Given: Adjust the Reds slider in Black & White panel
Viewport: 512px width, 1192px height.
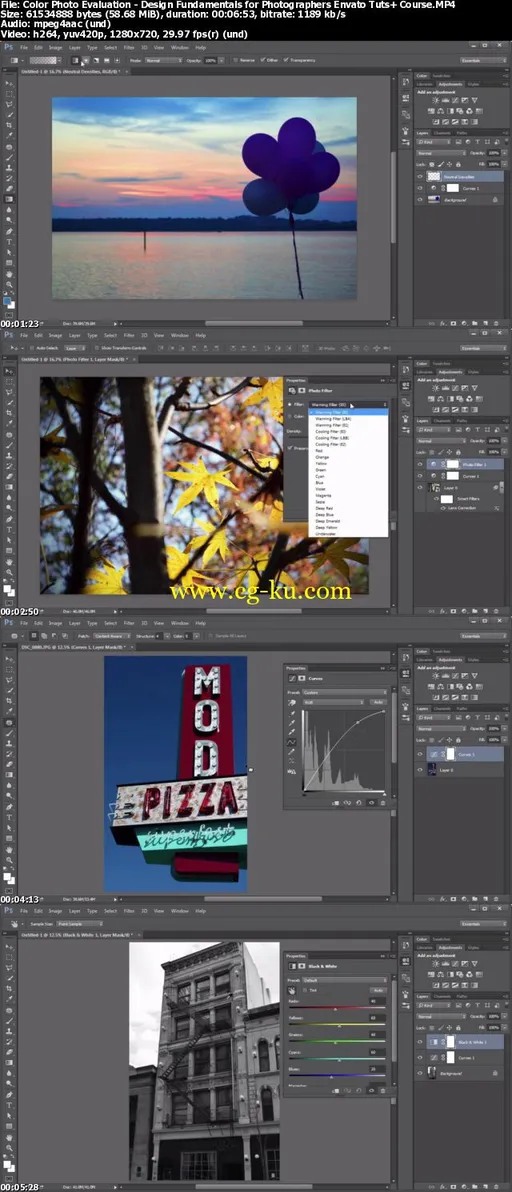Looking at the screenshot, I should click(x=337, y=1008).
